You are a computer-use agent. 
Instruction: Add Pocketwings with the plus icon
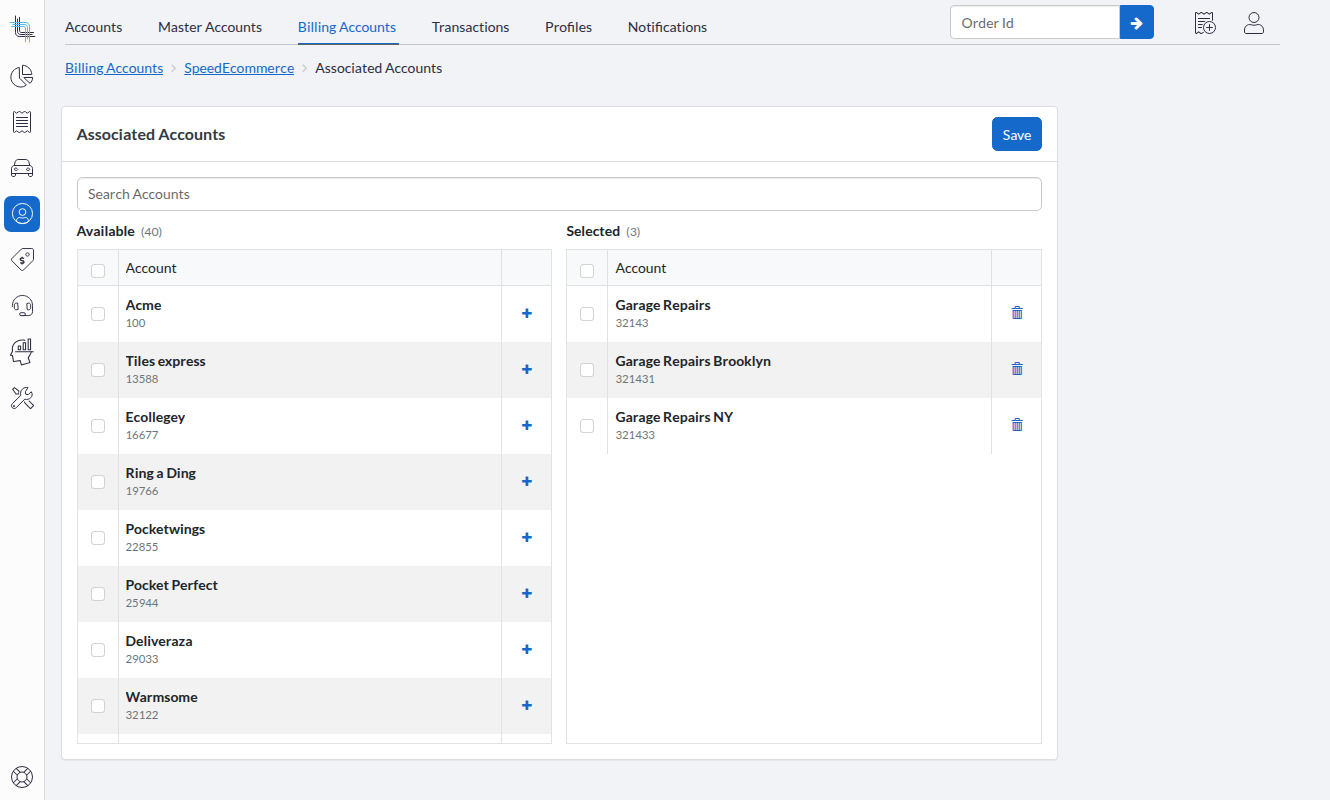tap(527, 537)
